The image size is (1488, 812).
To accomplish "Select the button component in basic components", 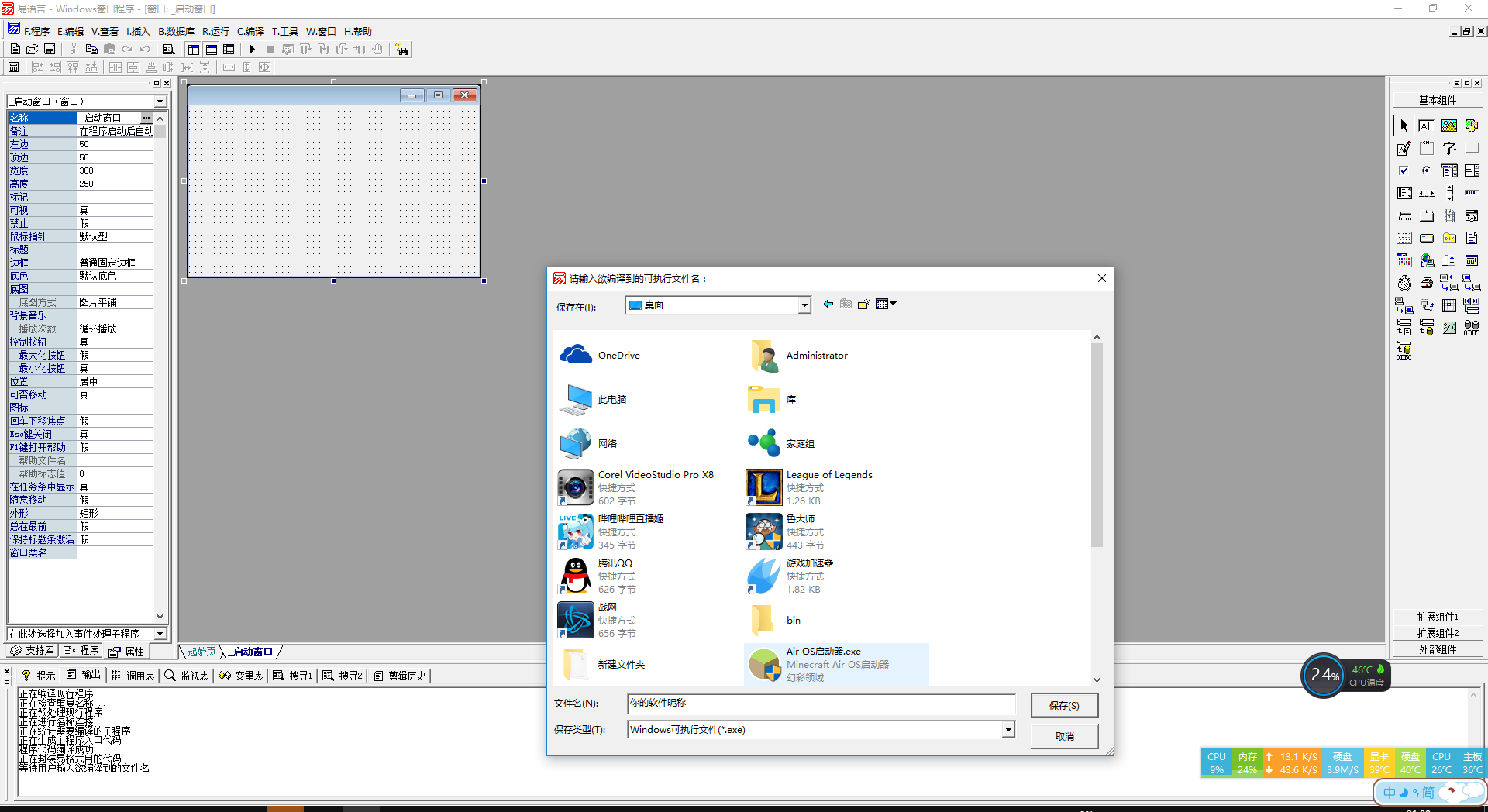I will click(x=1472, y=148).
